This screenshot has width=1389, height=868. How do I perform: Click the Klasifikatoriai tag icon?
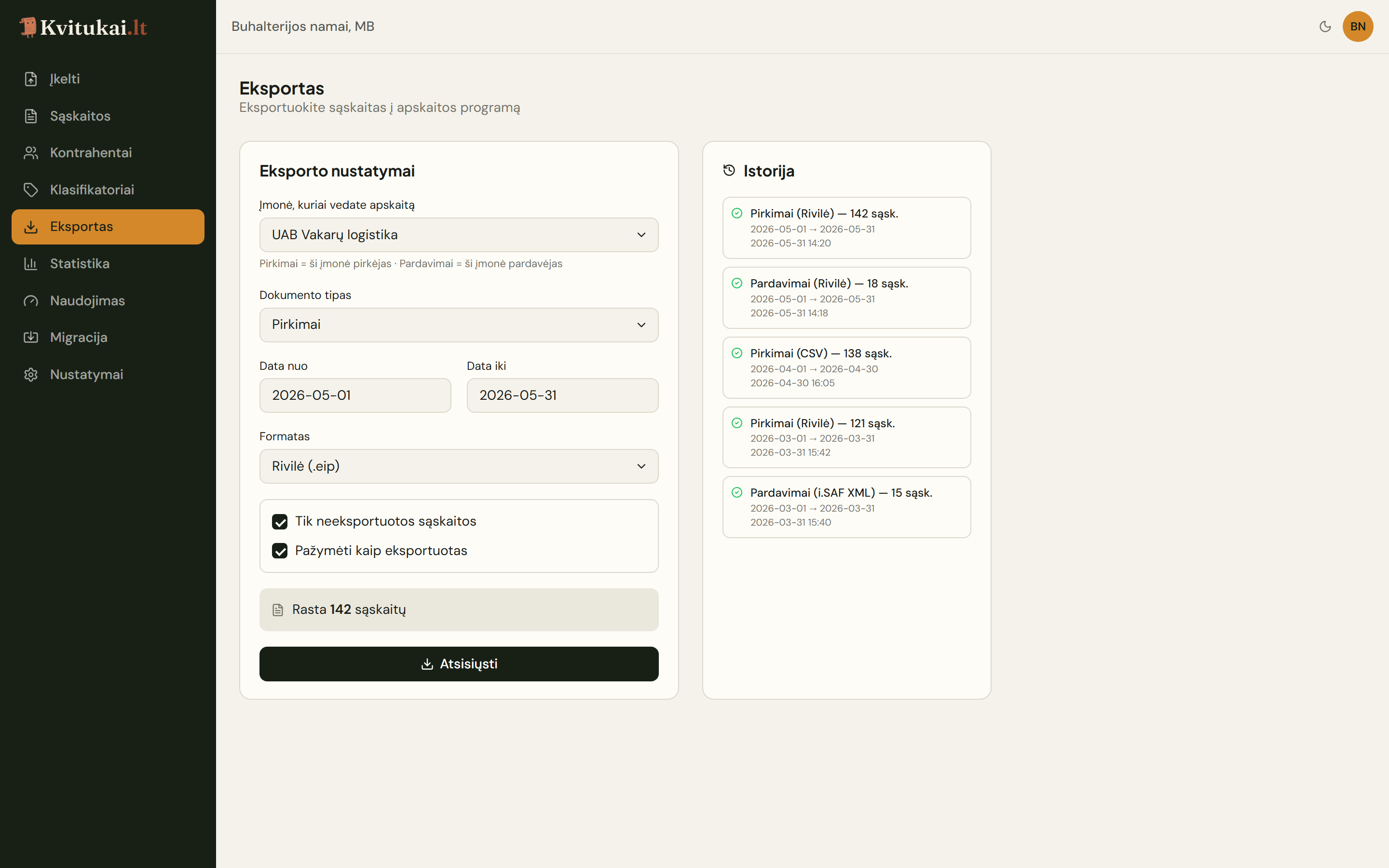tap(31, 190)
